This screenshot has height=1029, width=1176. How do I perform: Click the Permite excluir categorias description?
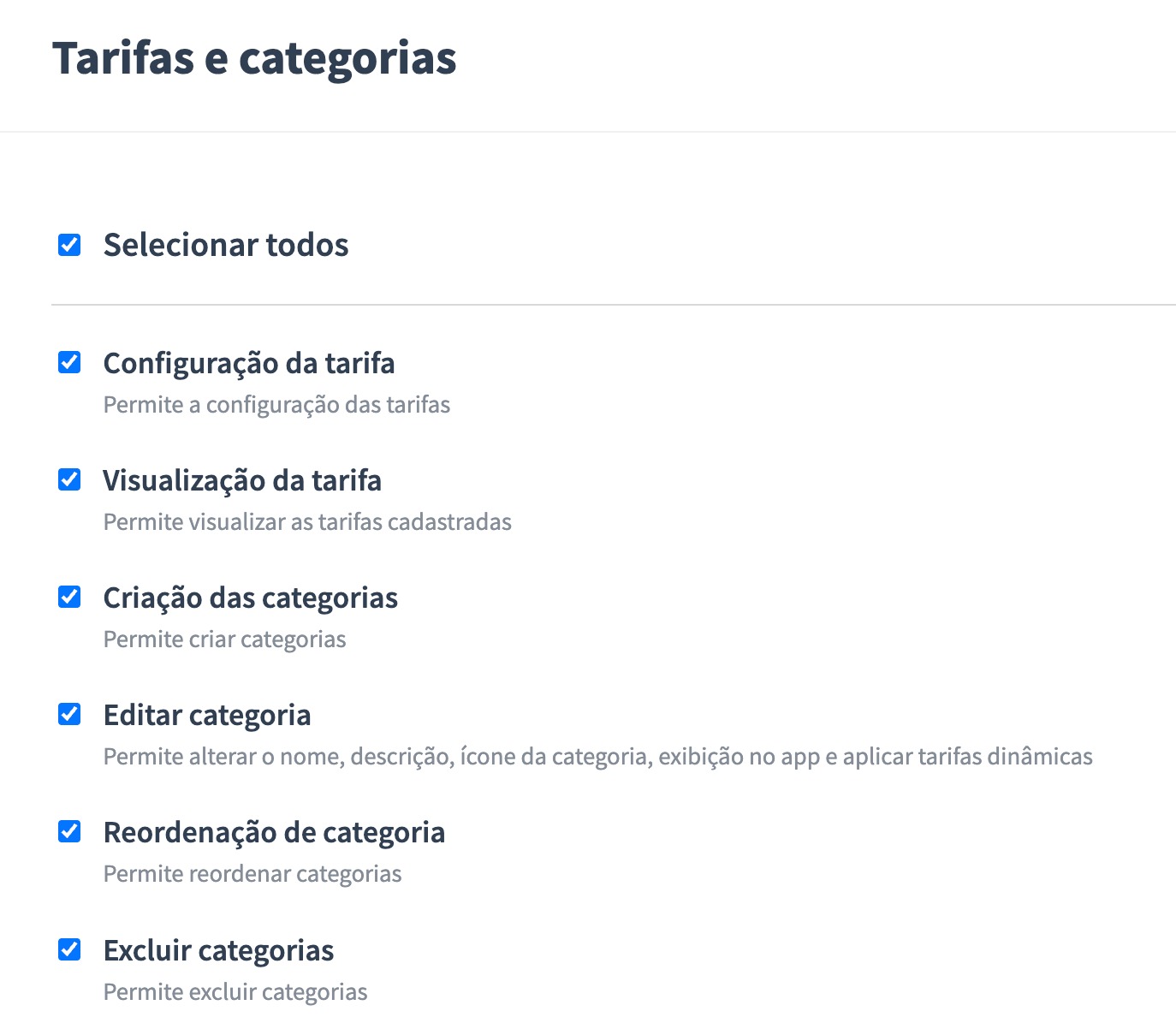235,992
